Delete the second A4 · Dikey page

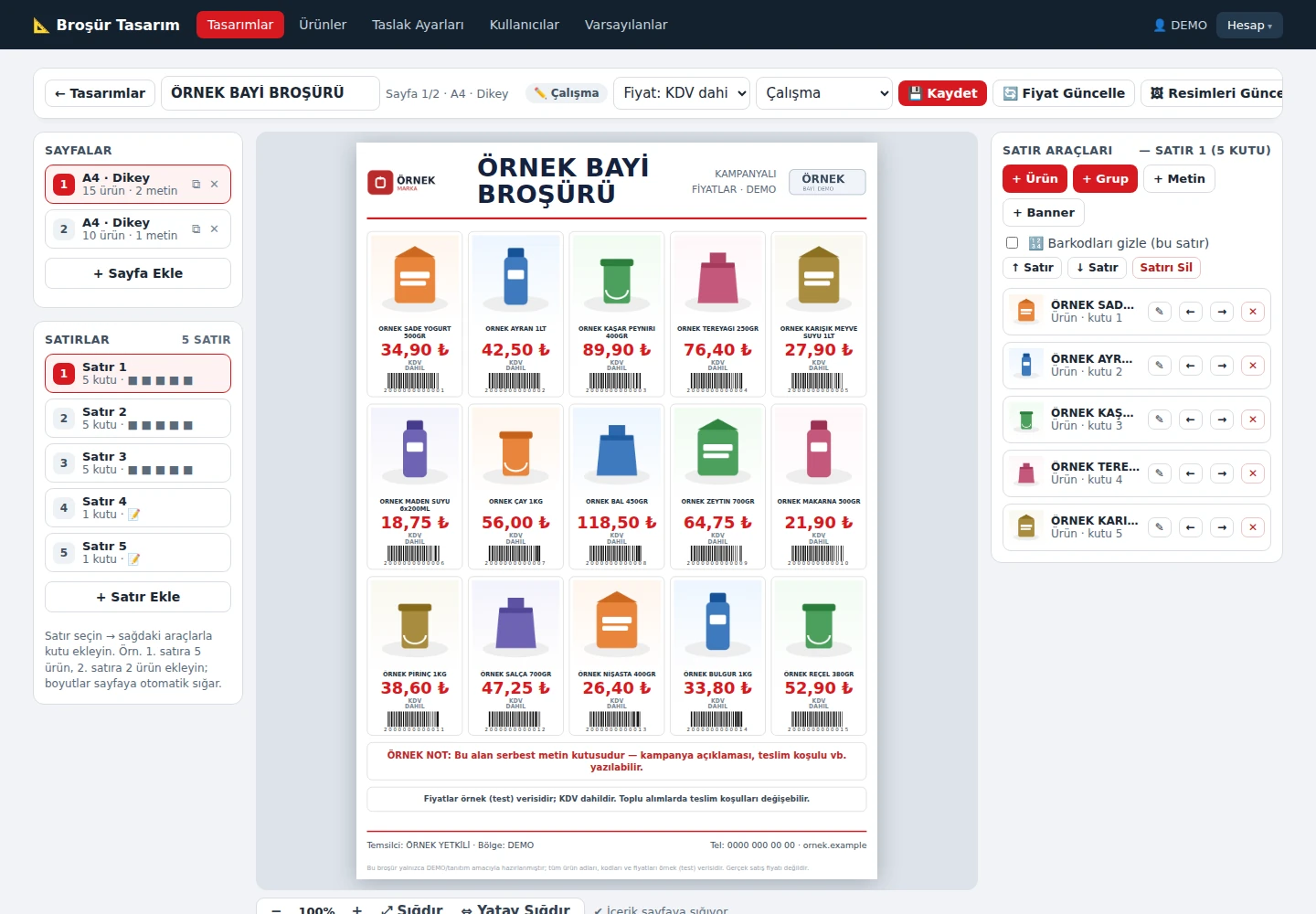pyautogui.click(x=214, y=229)
